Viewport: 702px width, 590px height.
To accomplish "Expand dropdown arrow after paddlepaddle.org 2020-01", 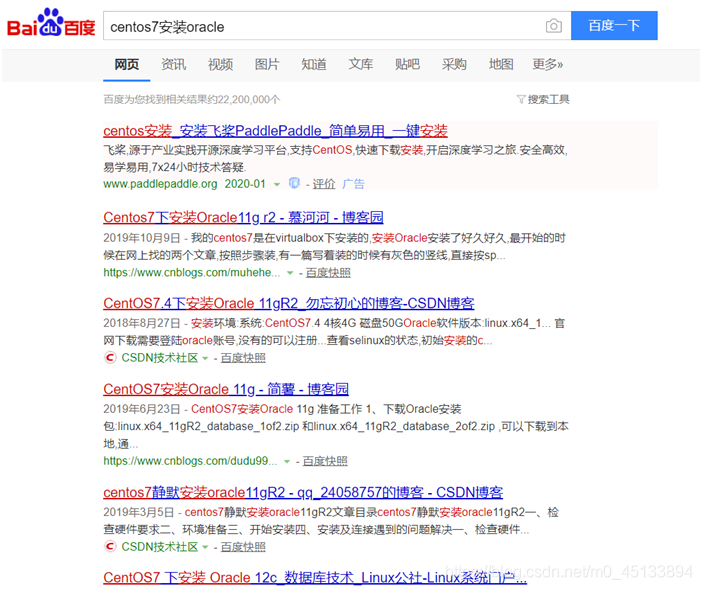I will point(277,184).
